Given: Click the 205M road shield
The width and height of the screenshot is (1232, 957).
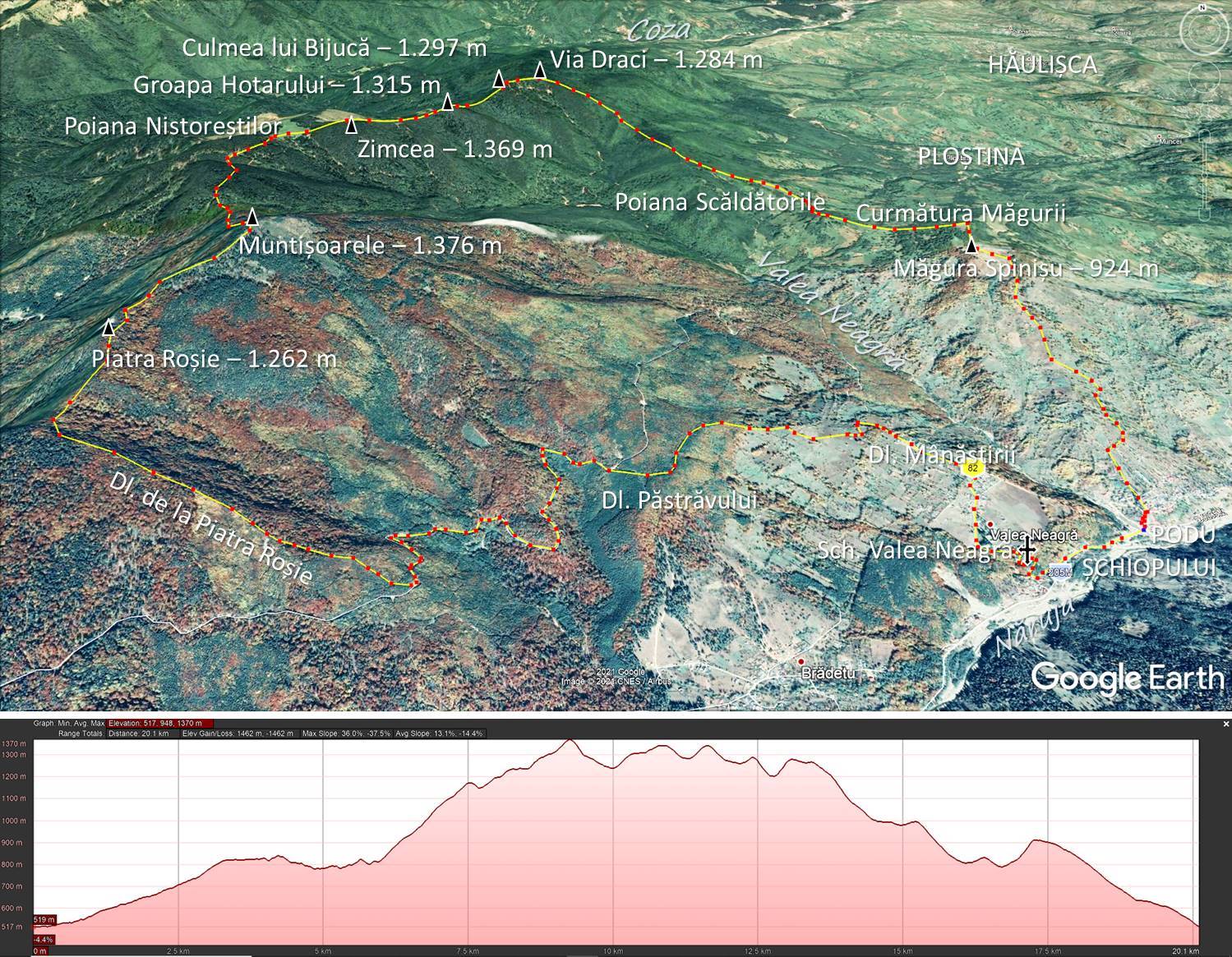Looking at the screenshot, I should (1059, 572).
